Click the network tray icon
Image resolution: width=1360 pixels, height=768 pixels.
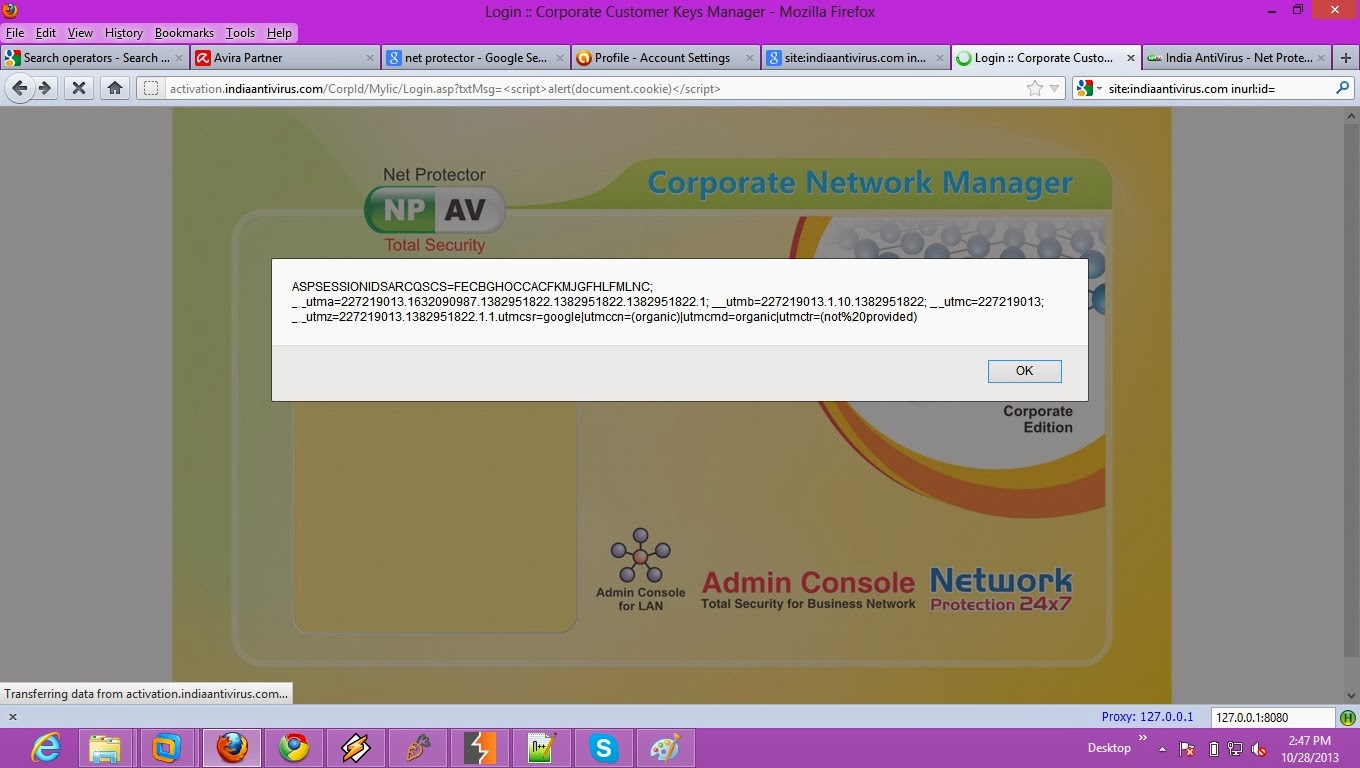point(1236,748)
